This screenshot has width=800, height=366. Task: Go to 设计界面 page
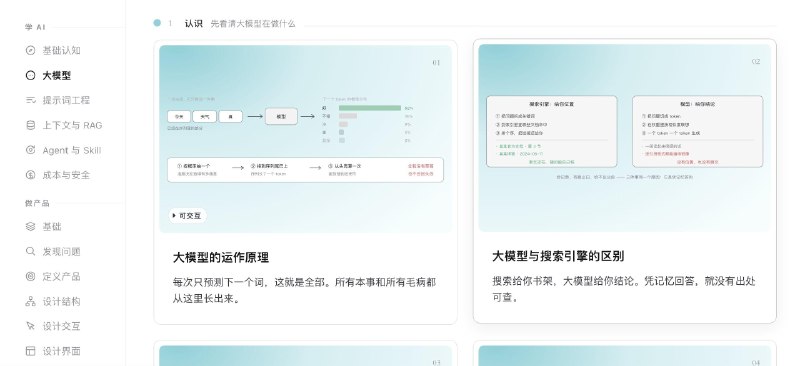[61, 351]
